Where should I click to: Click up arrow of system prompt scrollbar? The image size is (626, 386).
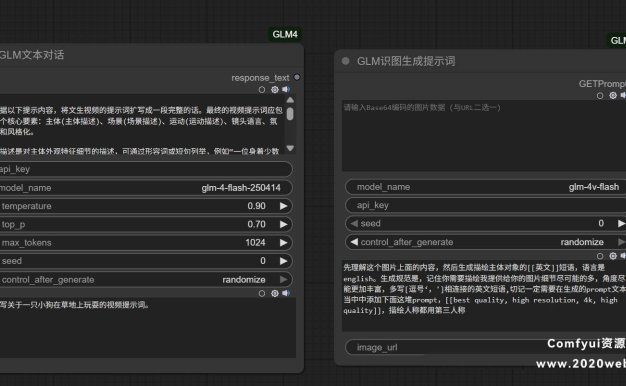click(290, 100)
